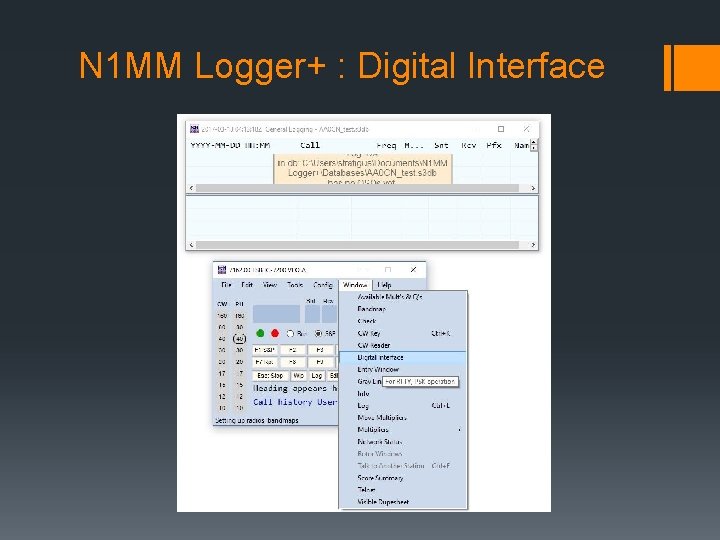Select the 15 band in the PH column
Viewport: 720px width, 540px height.
click(239, 385)
